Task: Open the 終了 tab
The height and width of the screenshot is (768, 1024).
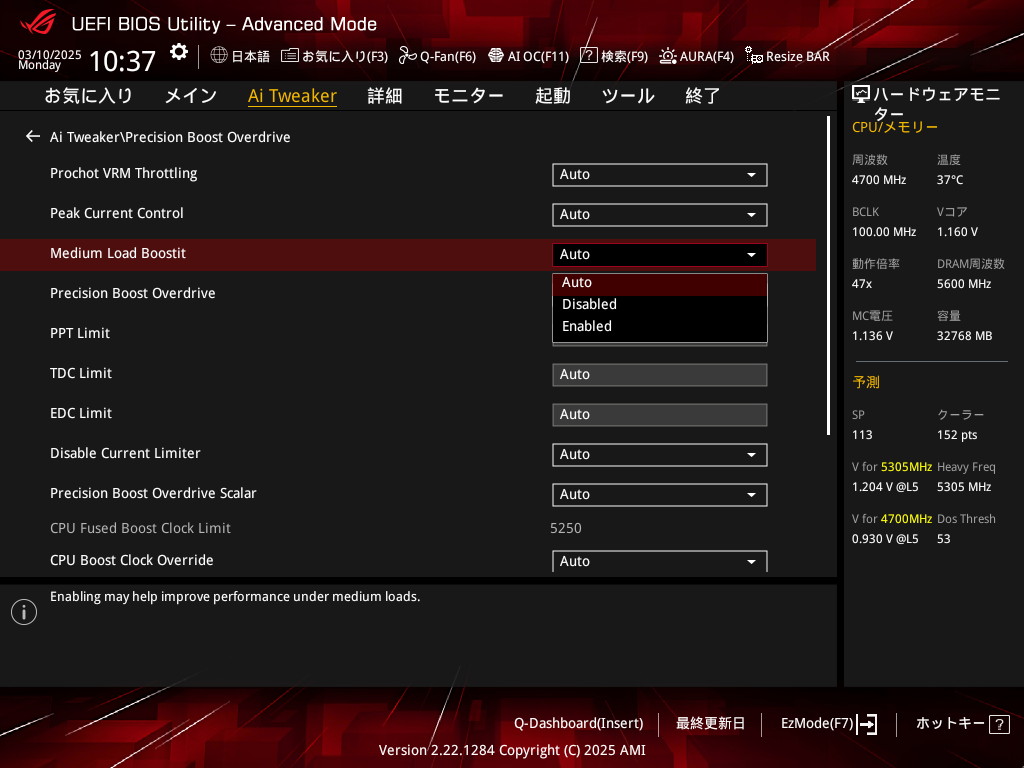Action: [703, 95]
